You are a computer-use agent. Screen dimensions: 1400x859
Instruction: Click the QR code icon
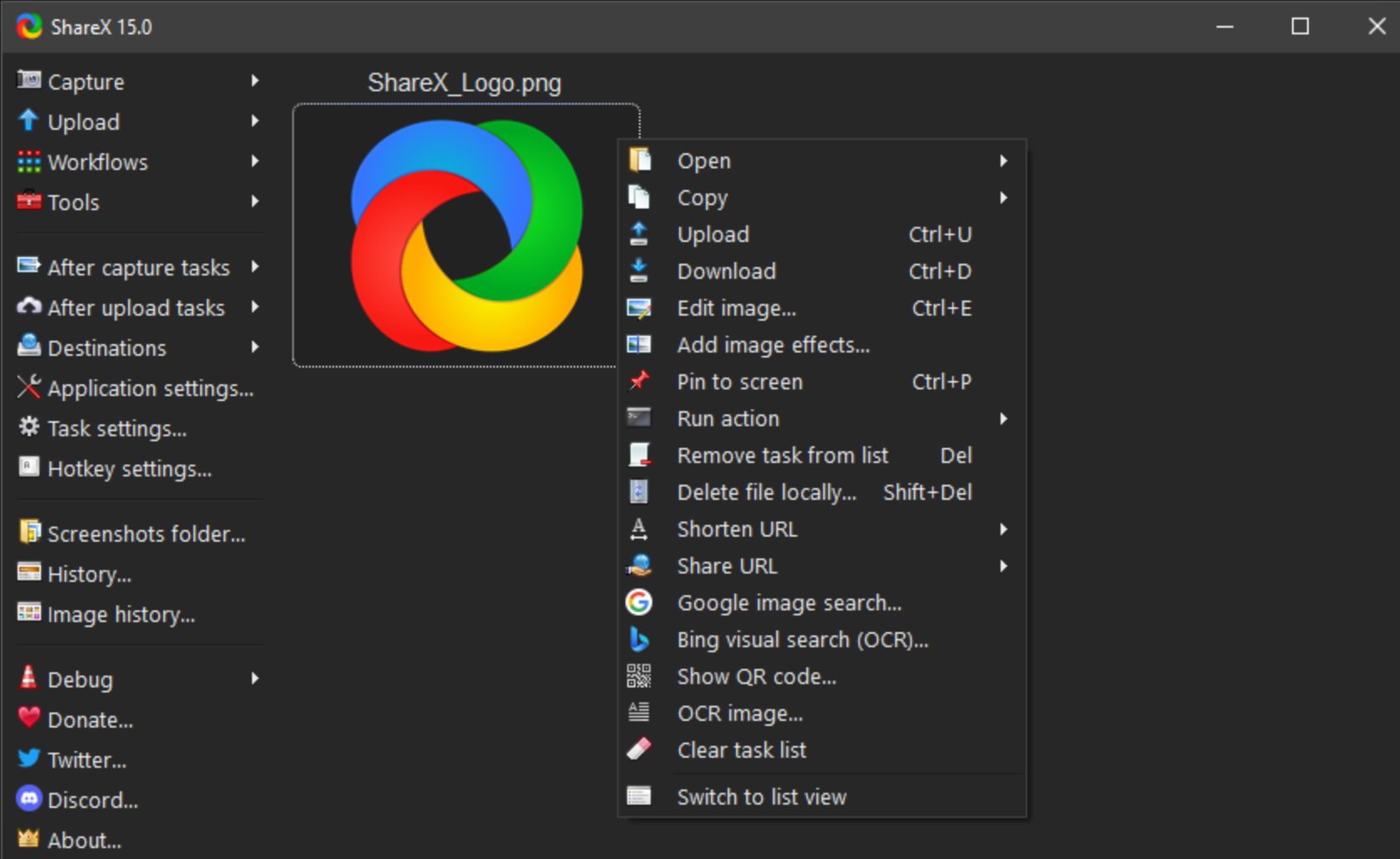tap(639, 676)
